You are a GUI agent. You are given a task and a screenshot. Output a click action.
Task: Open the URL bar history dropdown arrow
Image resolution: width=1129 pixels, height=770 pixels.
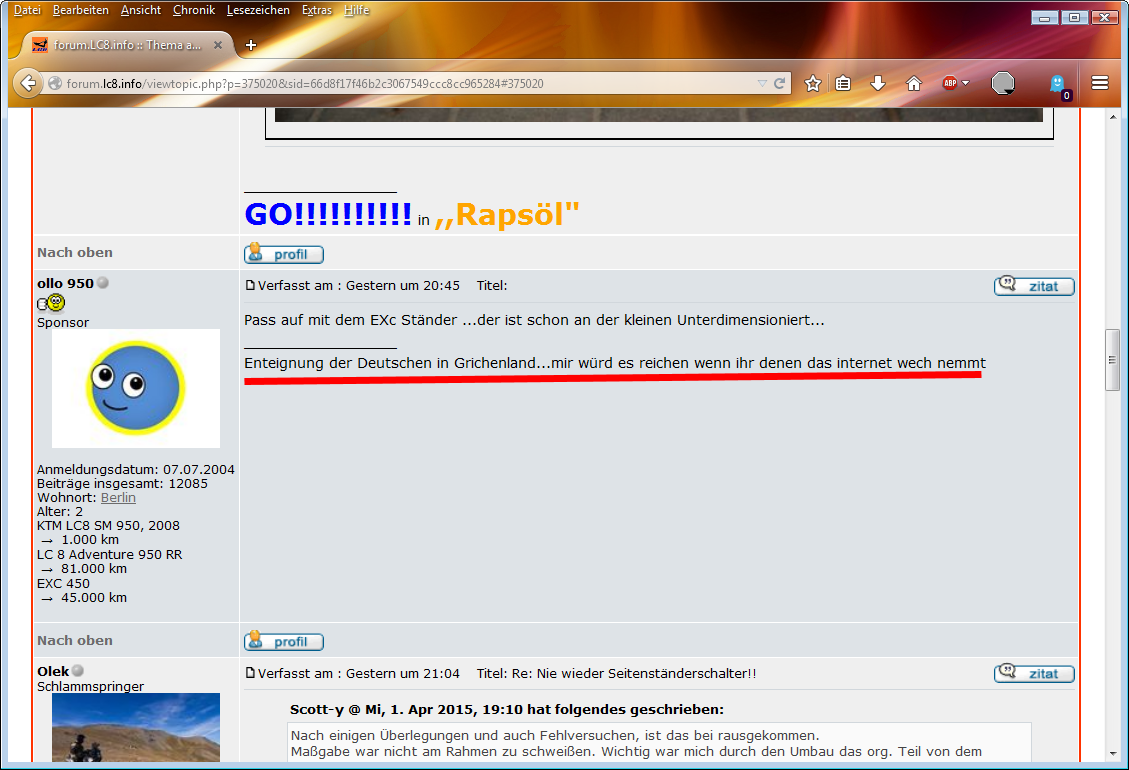pyautogui.click(x=762, y=83)
